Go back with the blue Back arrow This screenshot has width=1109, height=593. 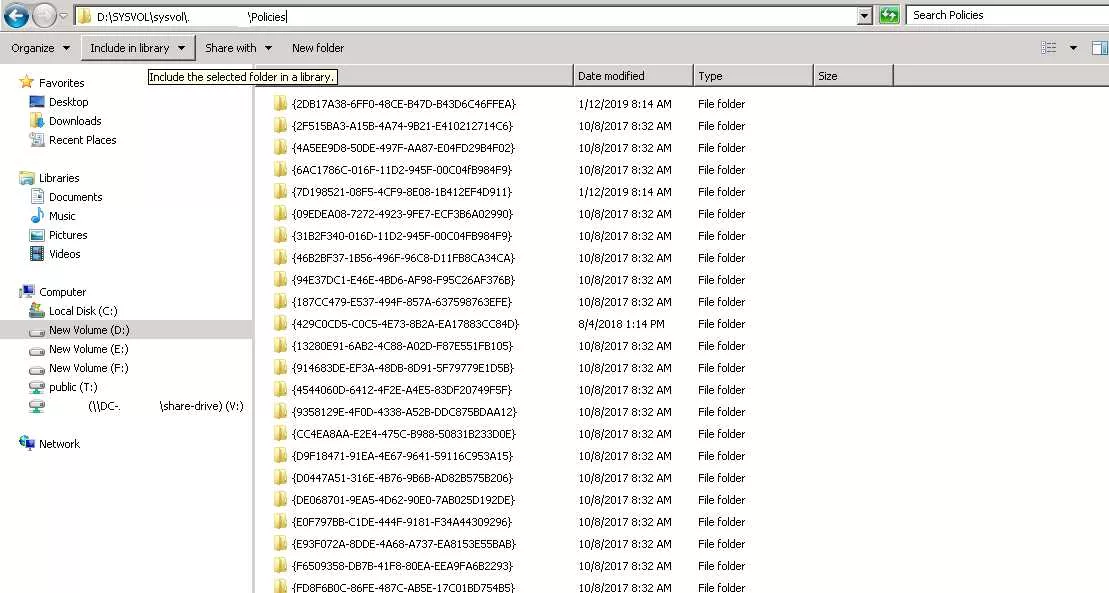point(16,15)
